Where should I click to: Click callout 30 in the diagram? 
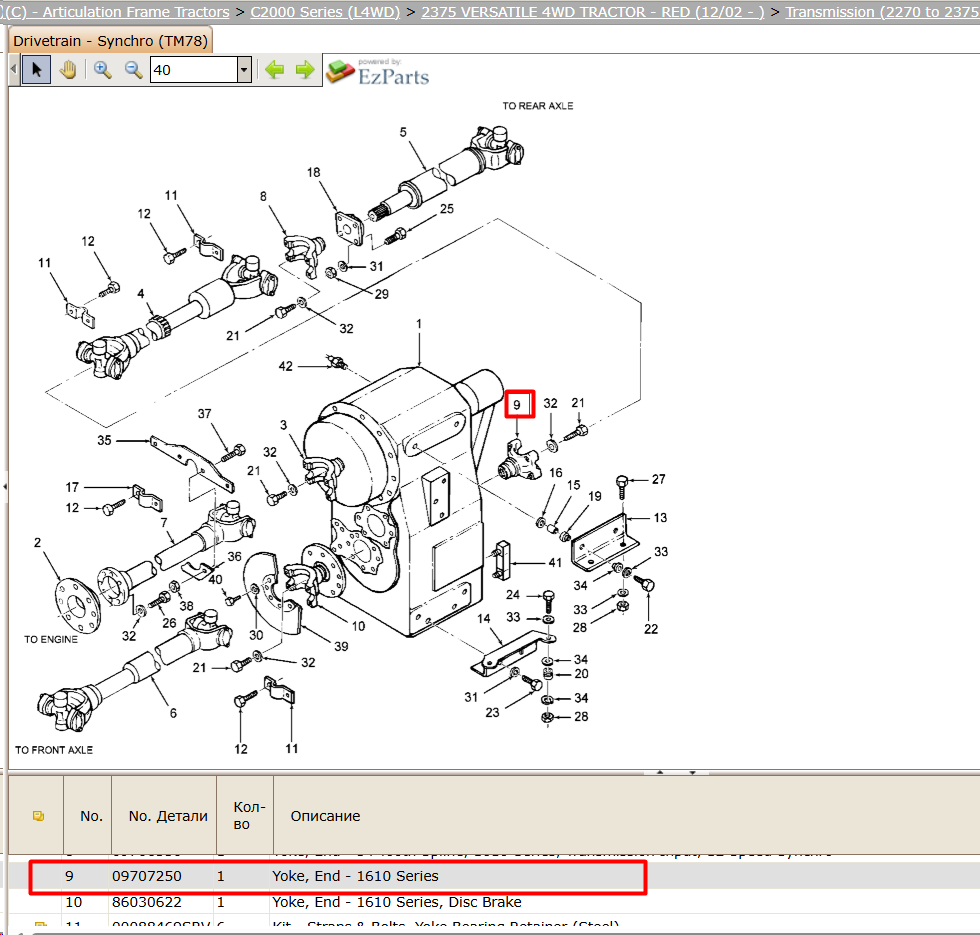256,635
